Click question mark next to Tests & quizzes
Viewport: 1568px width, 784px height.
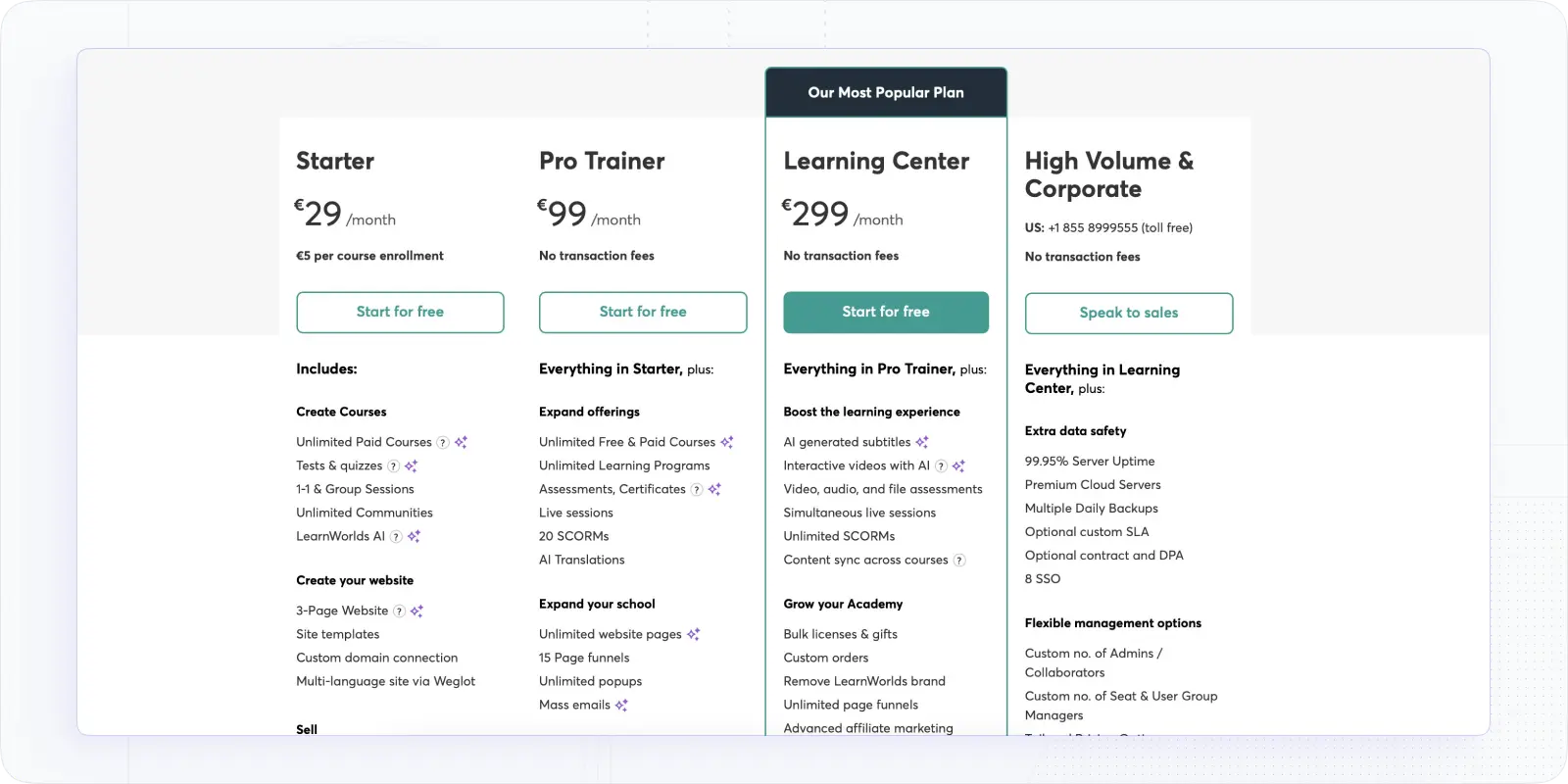[393, 465]
